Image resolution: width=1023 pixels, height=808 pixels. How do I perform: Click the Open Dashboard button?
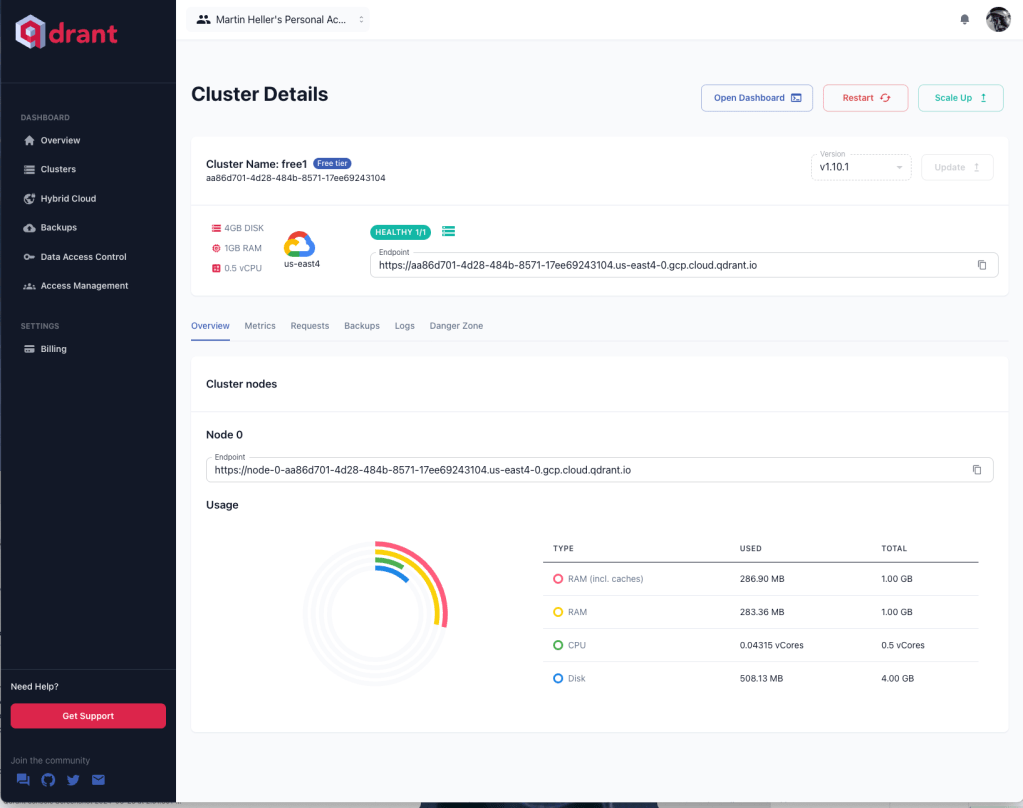757,98
